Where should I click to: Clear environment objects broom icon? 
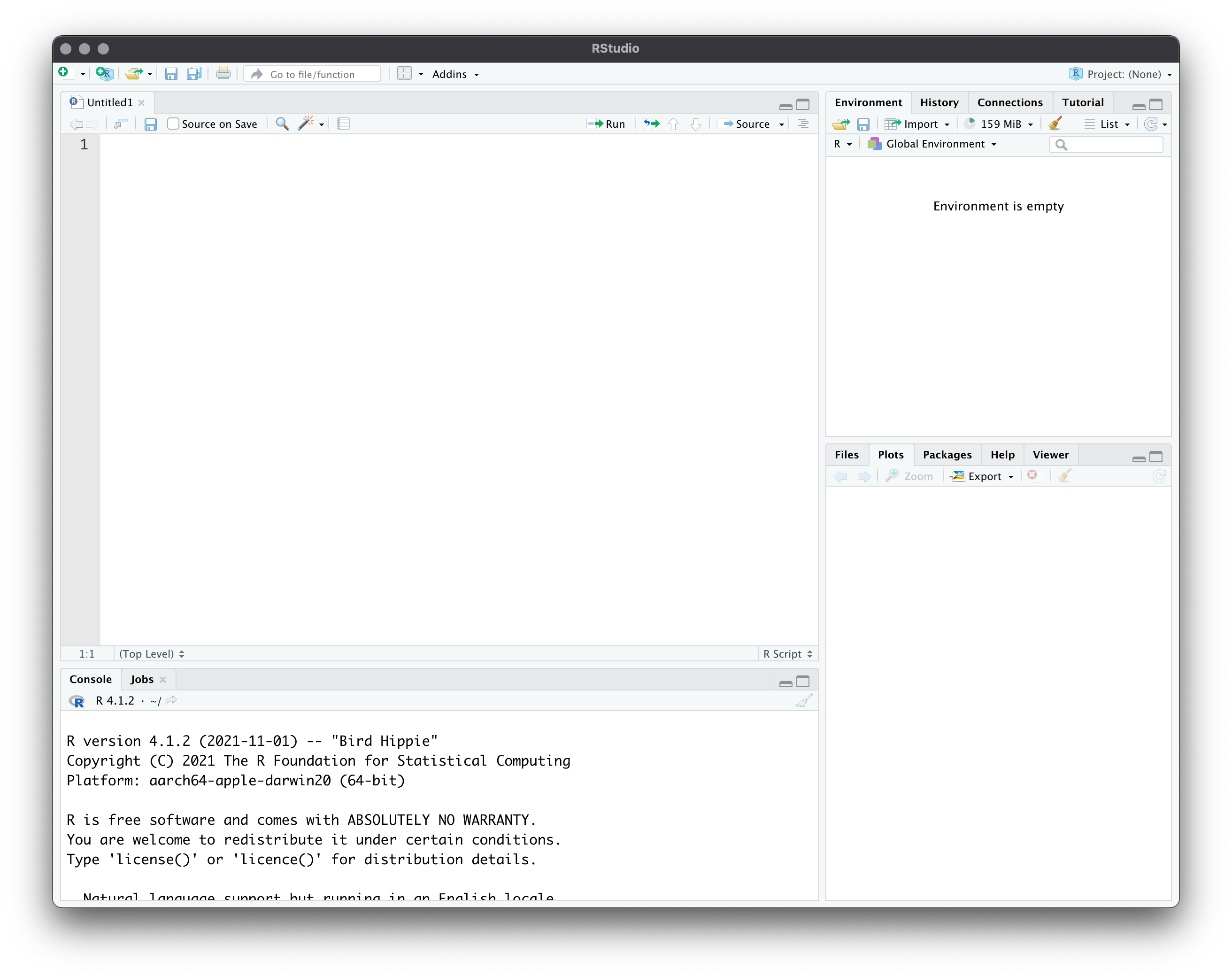point(1055,124)
